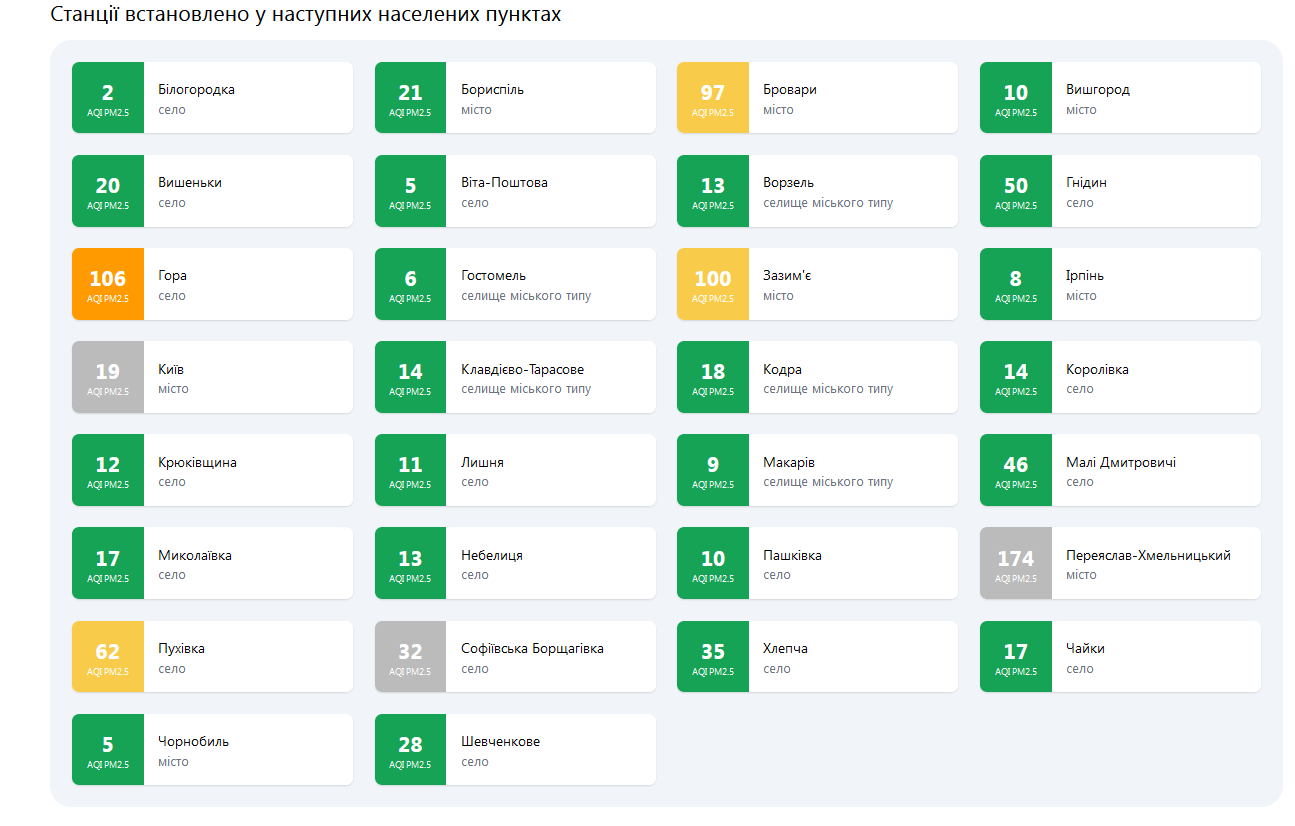Open the Ірпінь city station
The width and height of the screenshot is (1295, 826).
point(1119,284)
